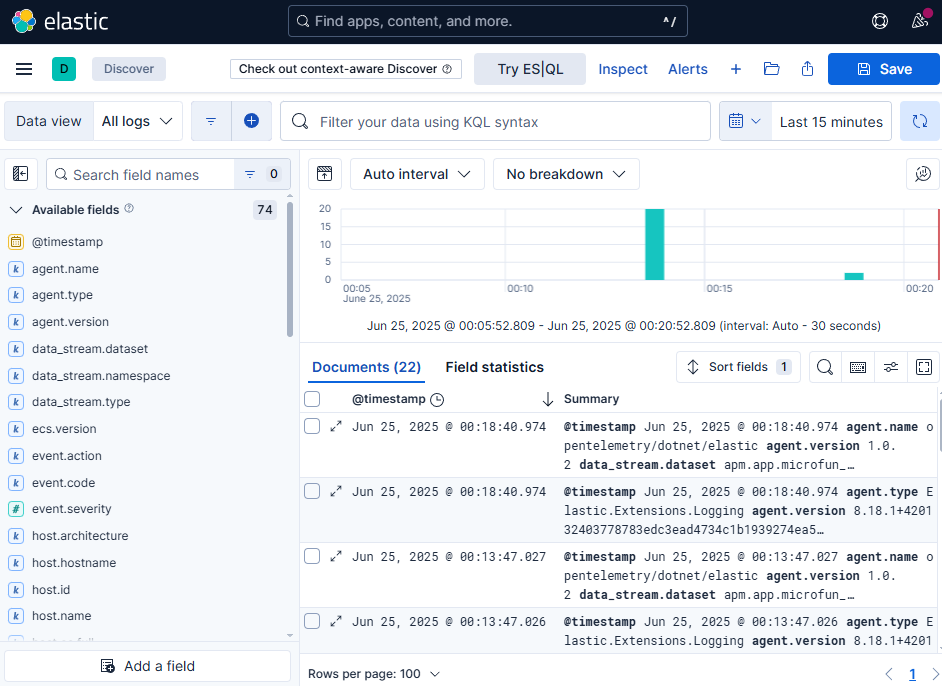Collapse the Available fields section
The height and width of the screenshot is (686, 942).
[16, 210]
